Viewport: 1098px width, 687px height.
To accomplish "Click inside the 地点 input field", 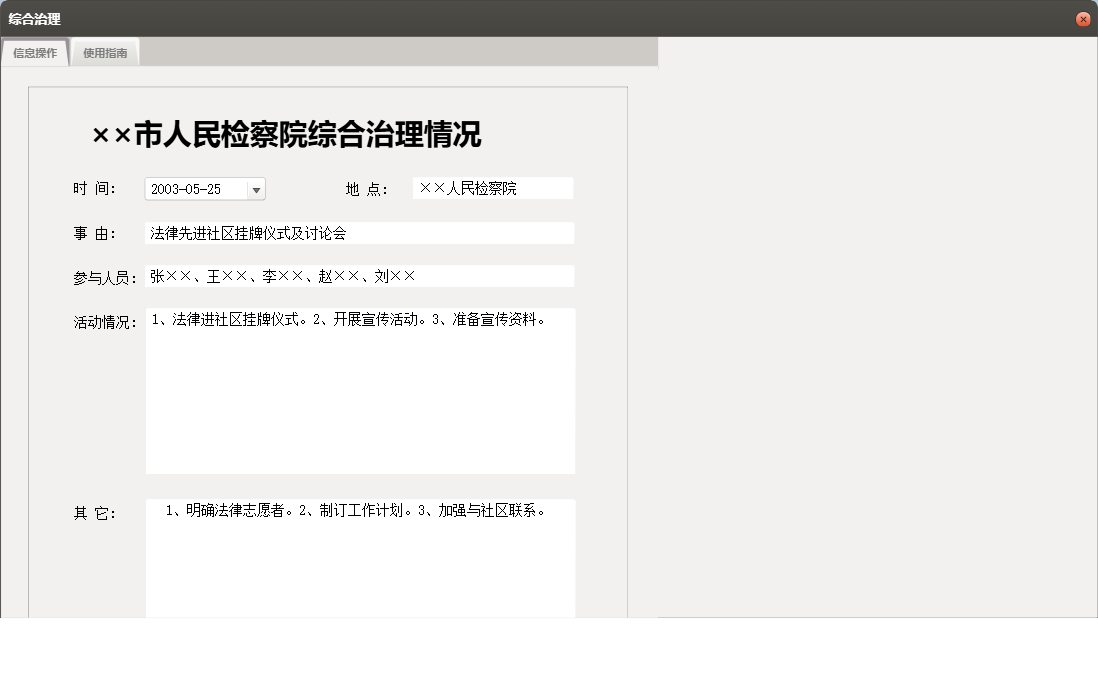I will tap(491, 188).
